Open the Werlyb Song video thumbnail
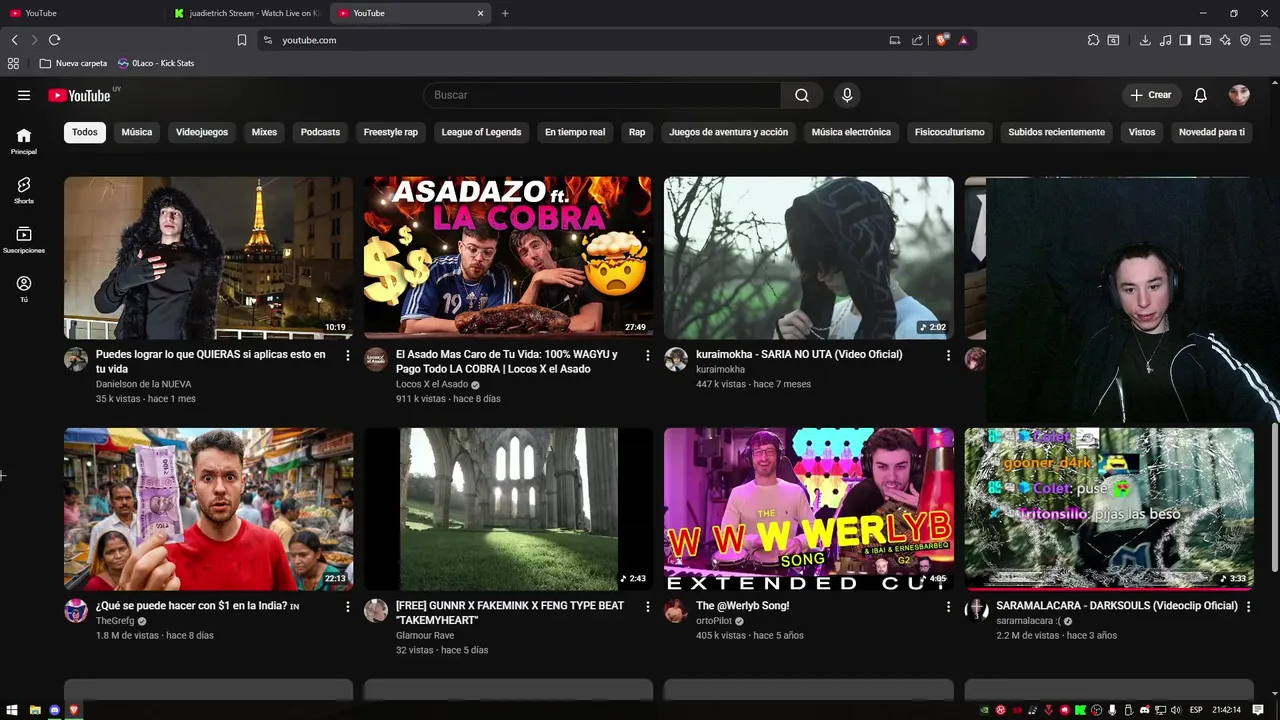This screenshot has width=1280, height=720. 809,509
